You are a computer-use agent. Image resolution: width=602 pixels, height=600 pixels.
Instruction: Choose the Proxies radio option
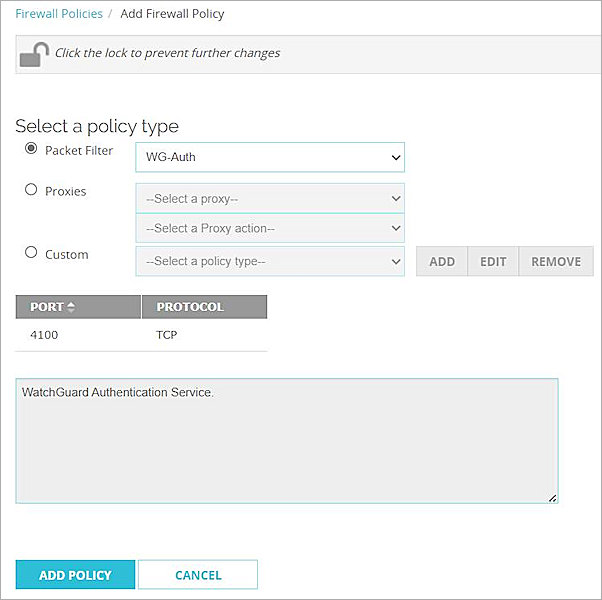31,190
